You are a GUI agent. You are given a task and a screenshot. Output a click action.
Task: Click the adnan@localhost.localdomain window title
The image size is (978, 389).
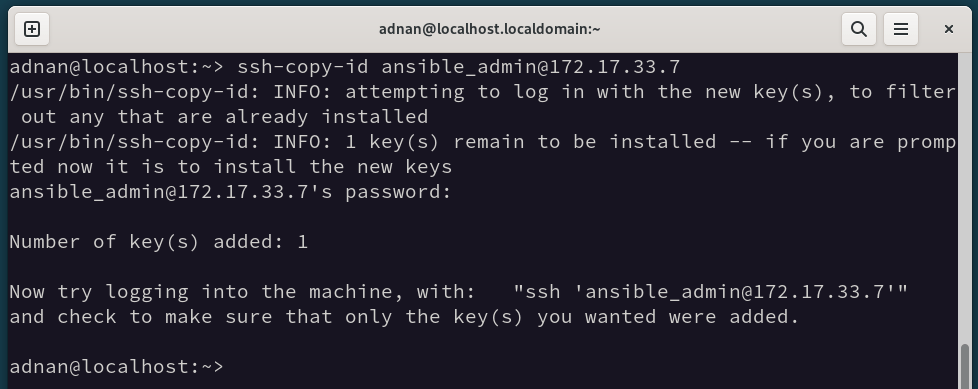490,29
